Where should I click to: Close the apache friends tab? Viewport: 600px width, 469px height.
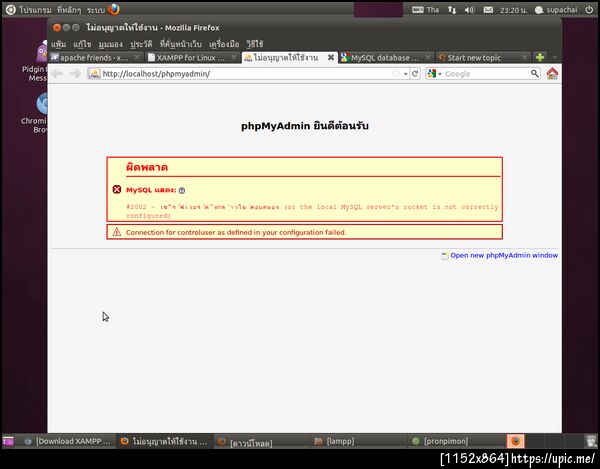tap(137, 57)
